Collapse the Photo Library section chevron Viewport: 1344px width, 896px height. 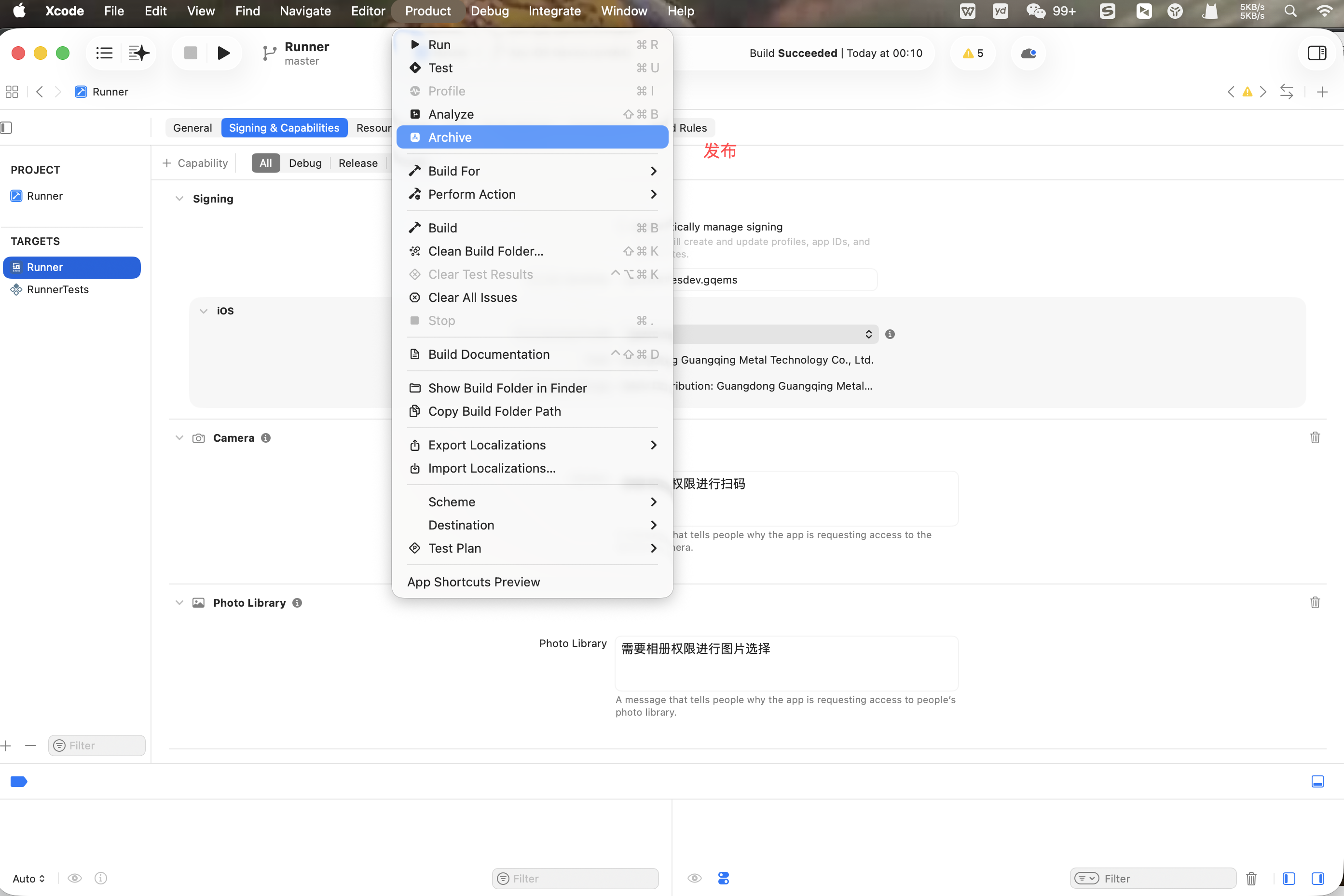(x=179, y=603)
